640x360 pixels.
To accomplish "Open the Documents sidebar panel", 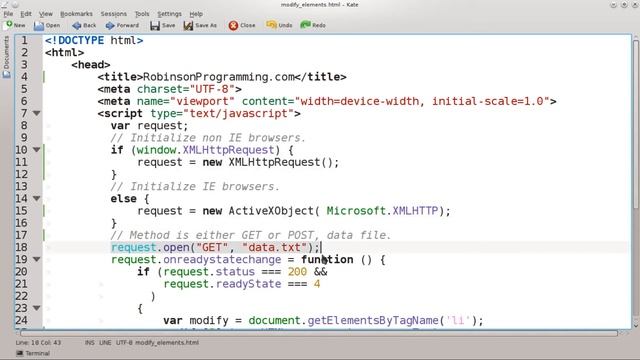I will 6,56.
